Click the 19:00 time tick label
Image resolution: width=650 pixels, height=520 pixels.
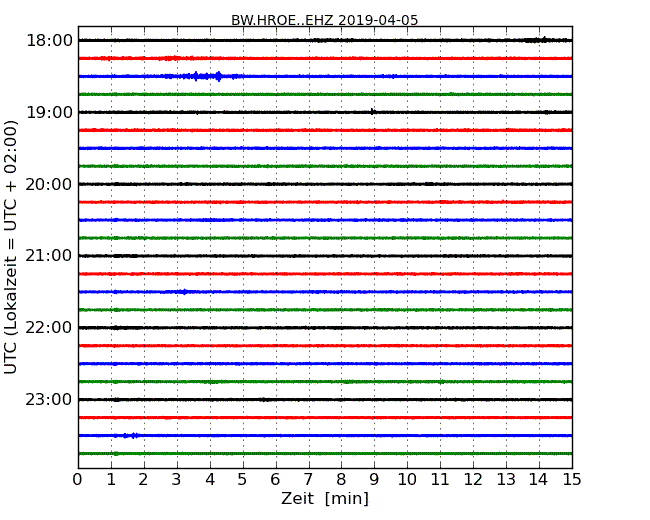pos(49,112)
